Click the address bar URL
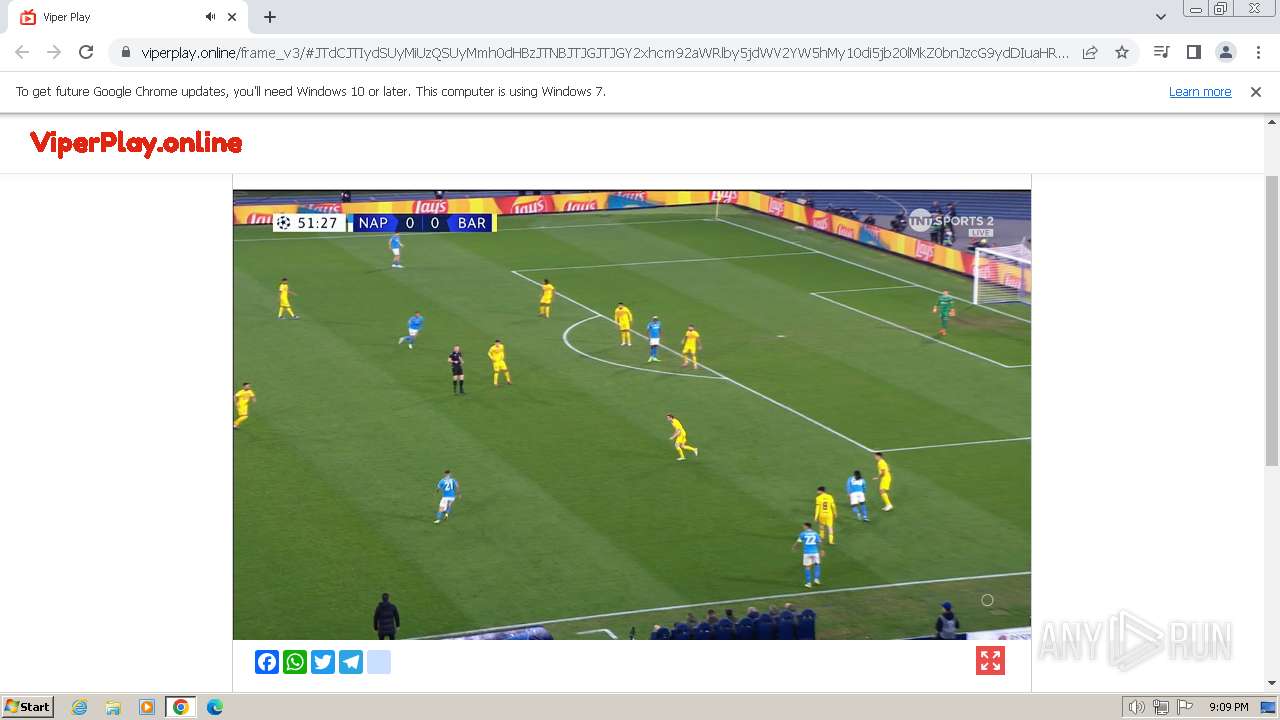Image resolution: width=1280 pixels, height=720 pixels. [605, 53]
